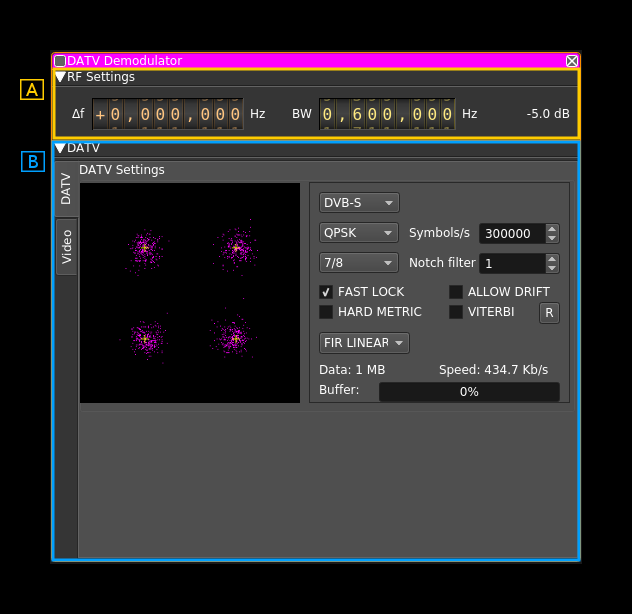The image size is (632, 614).
Task: Open the 7/8 FEC rate dropdown
Action: 359,263
